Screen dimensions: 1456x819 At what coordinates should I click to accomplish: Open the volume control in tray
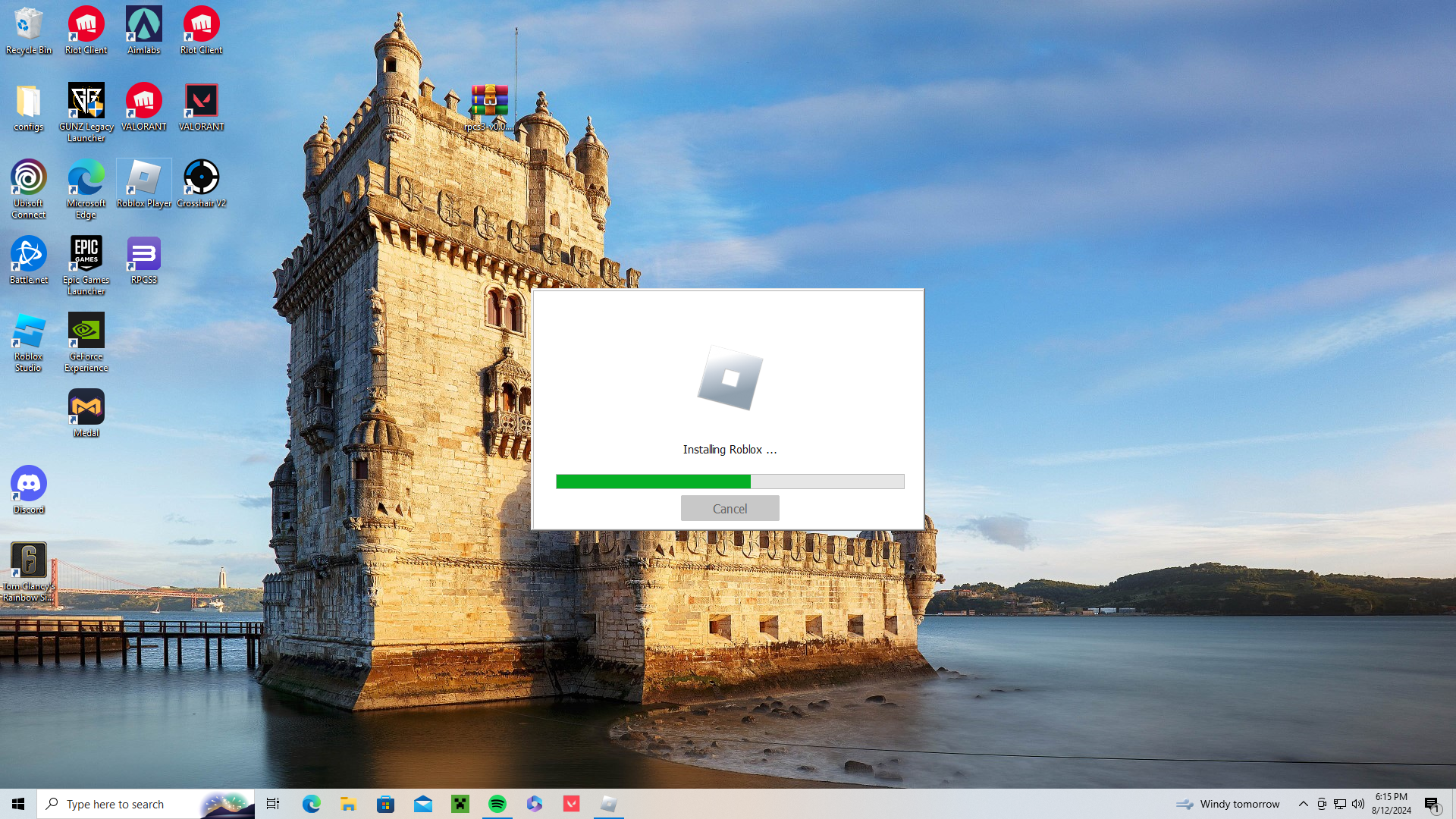point(1358,804)
